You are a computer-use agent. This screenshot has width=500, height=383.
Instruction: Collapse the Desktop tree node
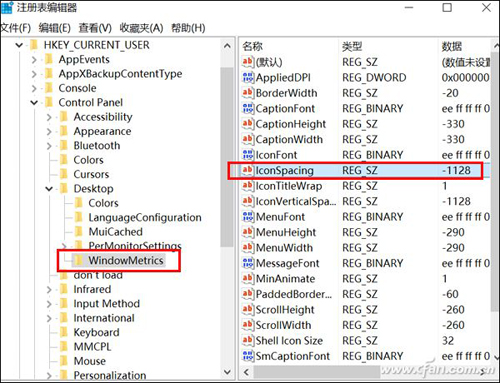coord(49,189)
